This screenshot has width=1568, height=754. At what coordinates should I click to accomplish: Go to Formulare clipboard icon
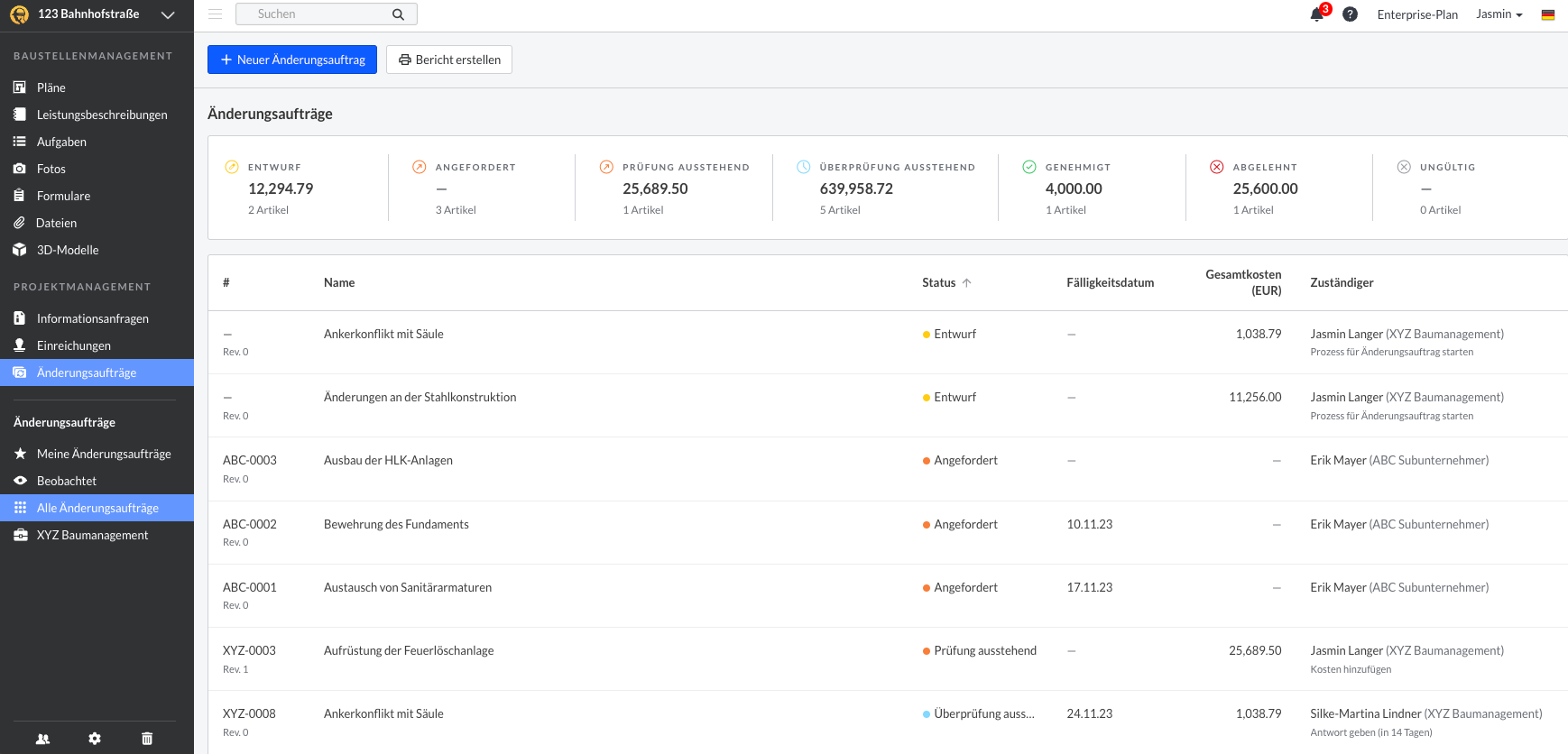pos(20,196)
